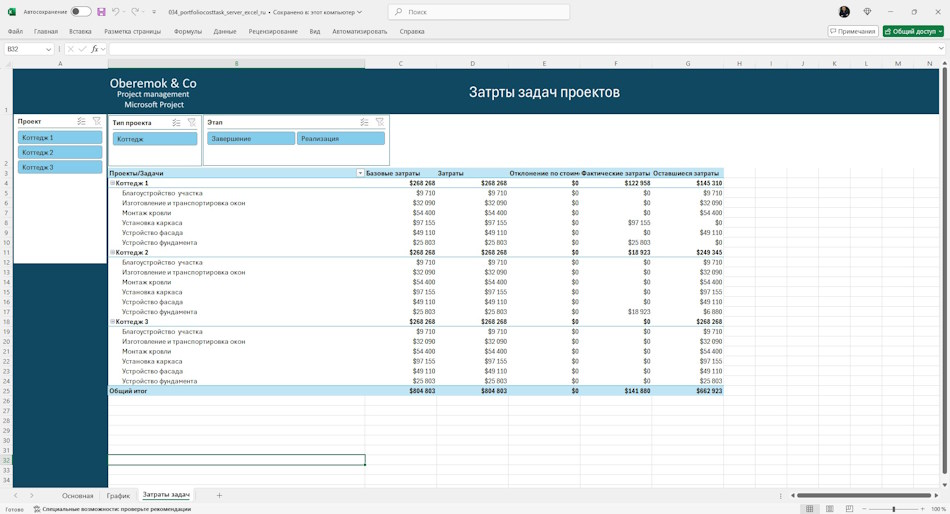The height and width of the screenshot is (514, 950).
Task: Enable multi-select in the Тип проекта slicer
Action: (176, 122)
